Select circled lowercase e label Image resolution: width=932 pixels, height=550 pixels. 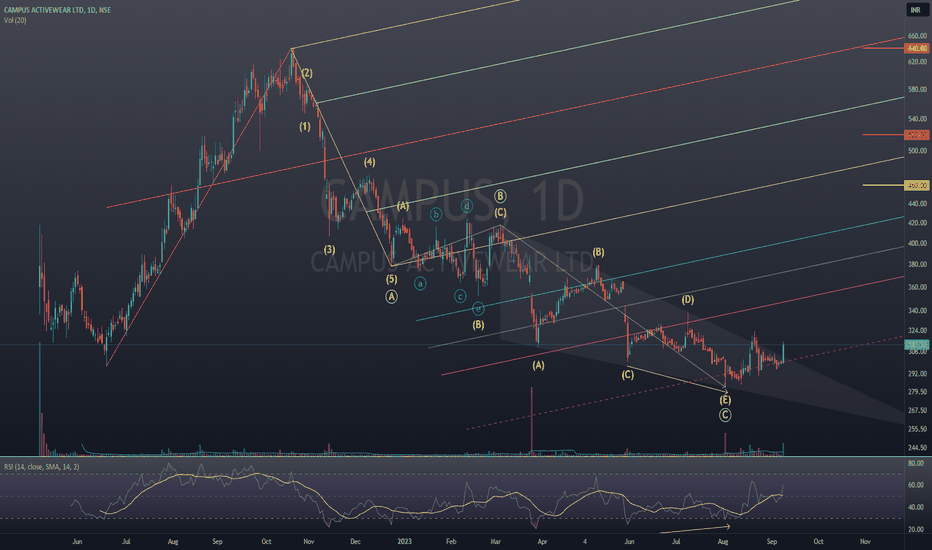pyautogui.click(x=478, y=308)
